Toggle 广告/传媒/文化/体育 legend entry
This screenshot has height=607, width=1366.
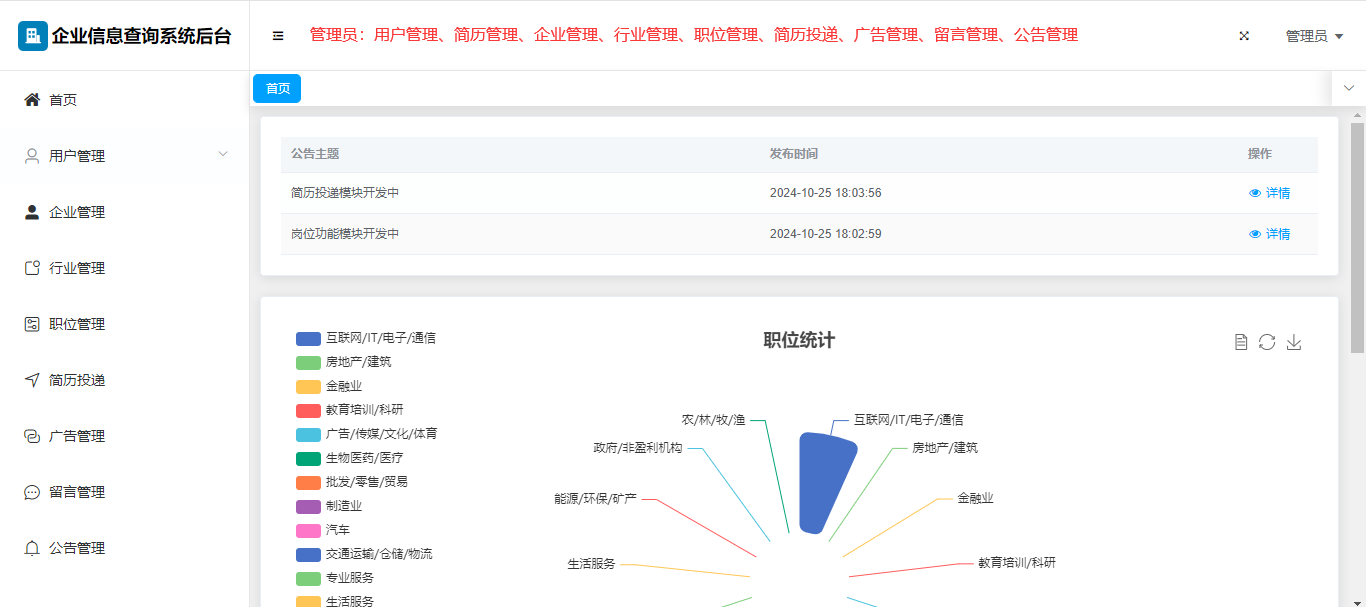(367, 434)
